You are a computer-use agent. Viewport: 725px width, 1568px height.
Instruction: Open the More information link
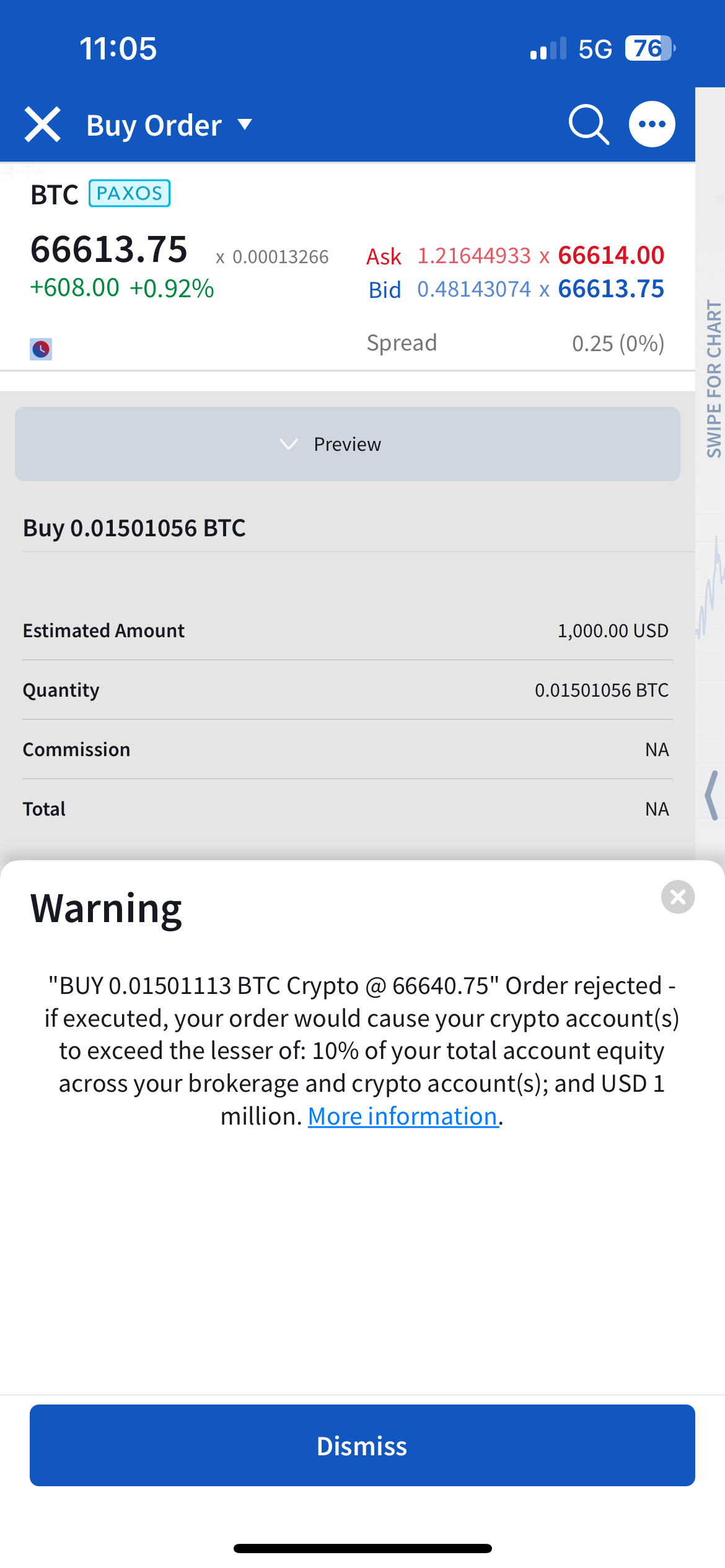403,1117
